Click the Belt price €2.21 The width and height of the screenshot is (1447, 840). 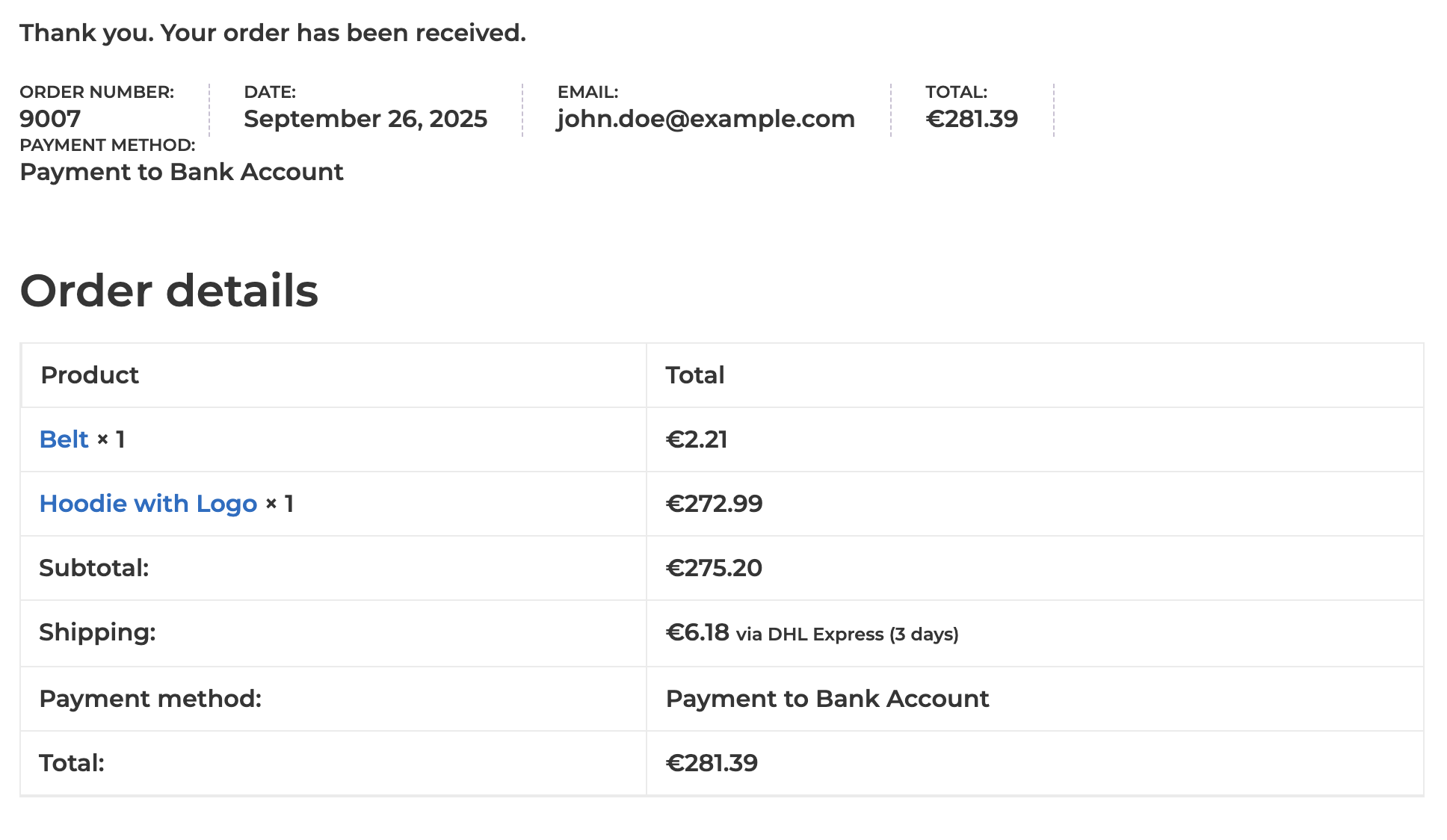point(697,439)
